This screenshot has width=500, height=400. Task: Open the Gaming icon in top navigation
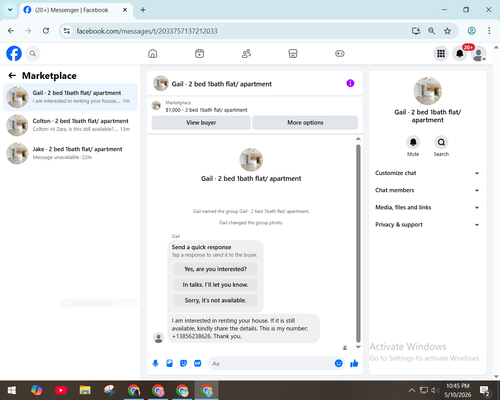pyautogui.click(x=340, y=53)
